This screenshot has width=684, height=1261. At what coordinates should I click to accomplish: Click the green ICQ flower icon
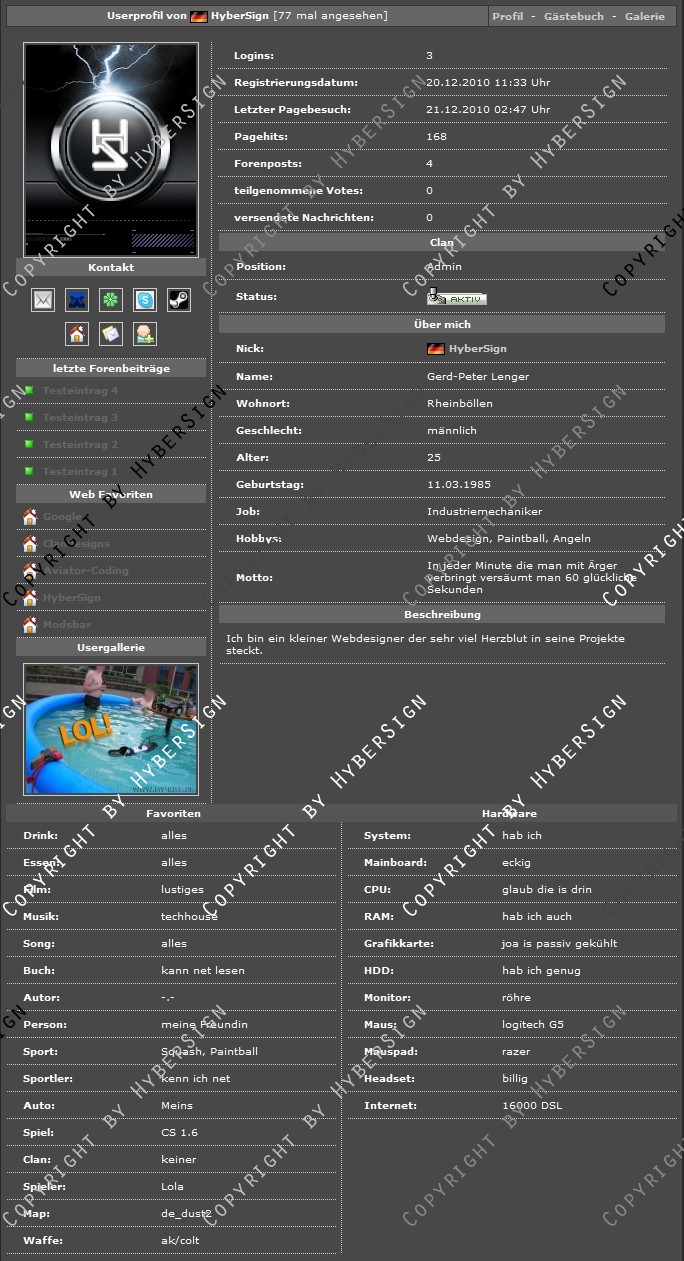(x=111, y=300)
